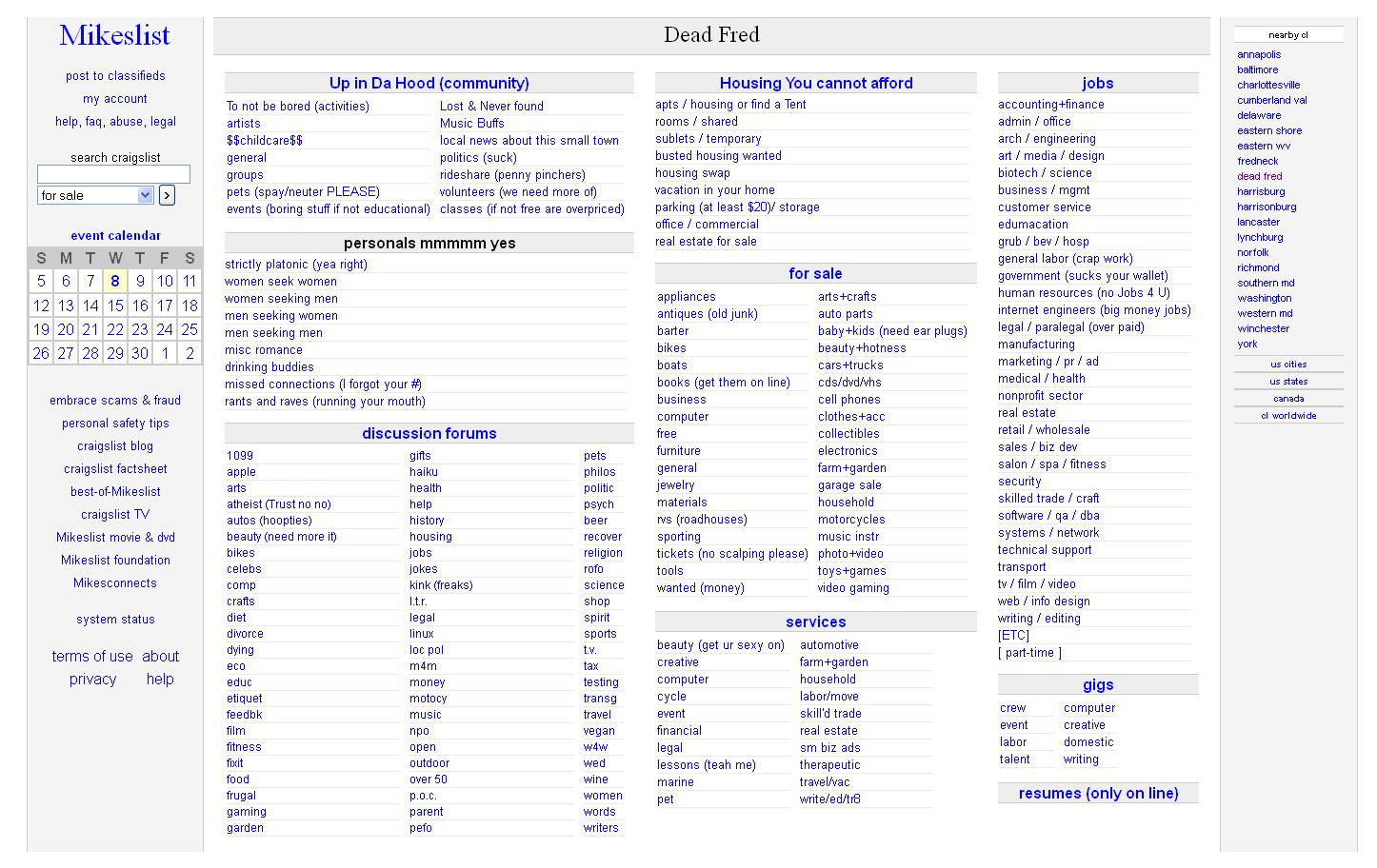Open 'beauty (get ur sexy on)' services link
1377x868 pixels.
point(721,645)
